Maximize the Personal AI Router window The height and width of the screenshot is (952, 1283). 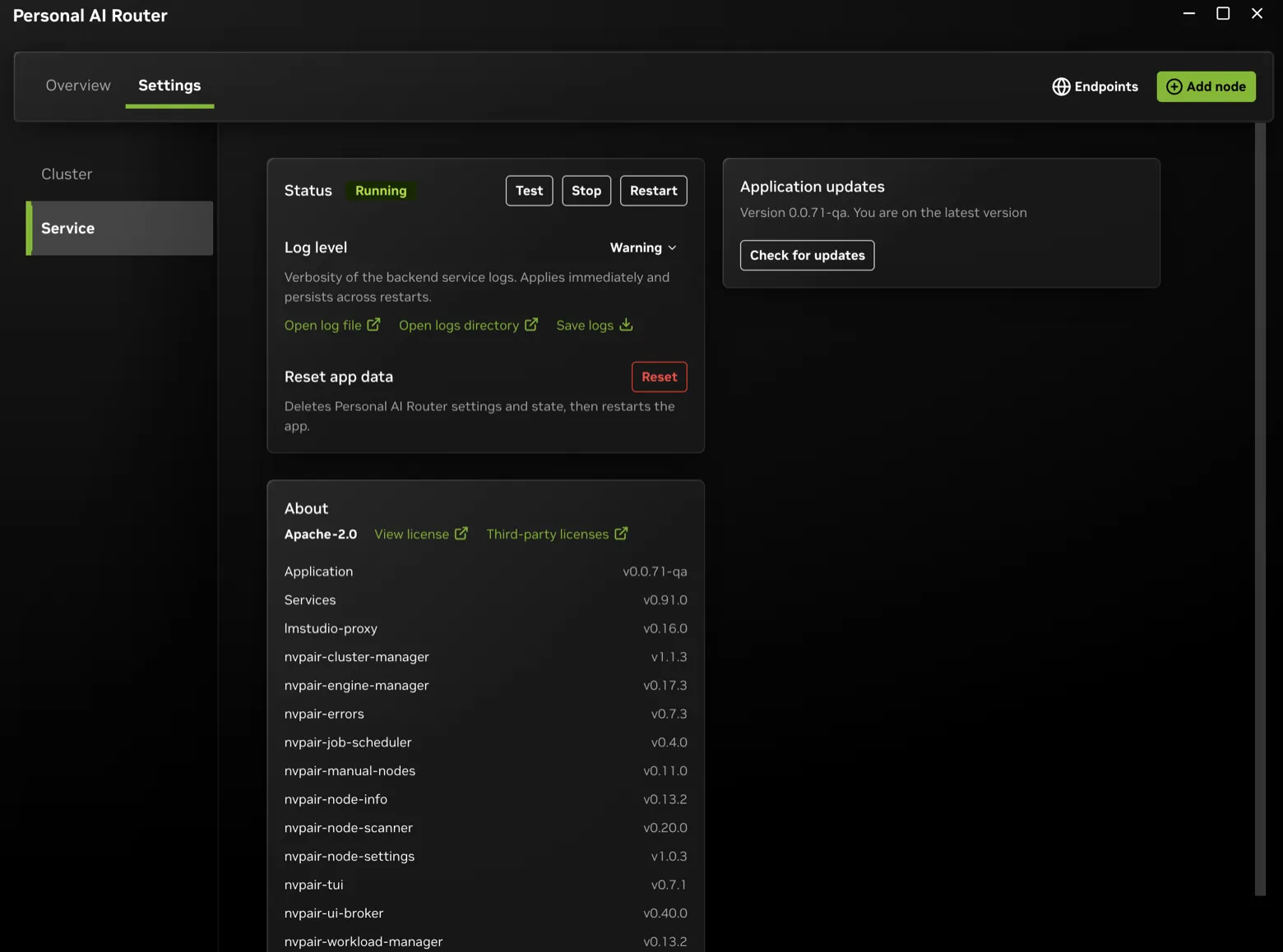[x=1223, y=13]
